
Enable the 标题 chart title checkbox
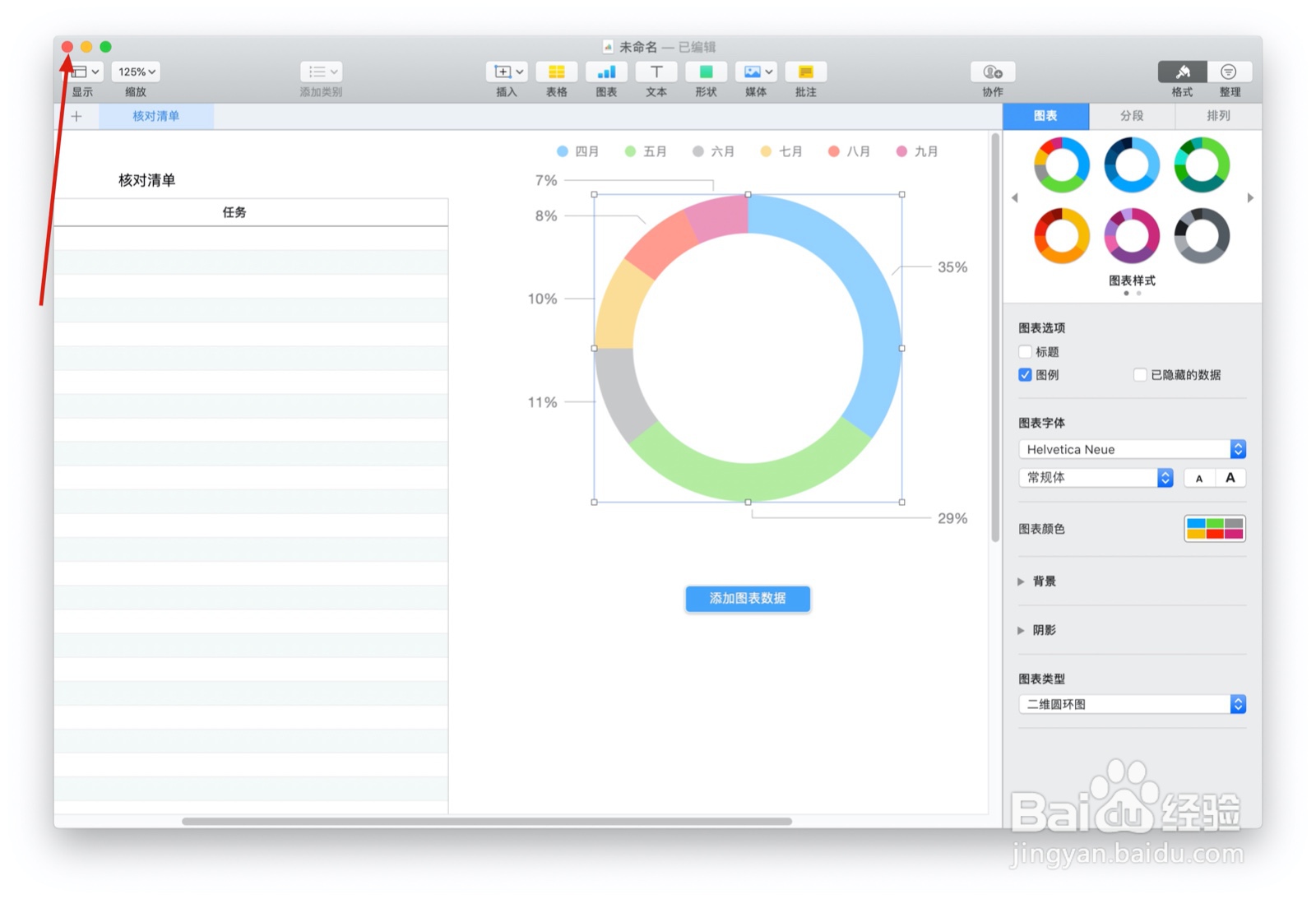[1025, 351]
